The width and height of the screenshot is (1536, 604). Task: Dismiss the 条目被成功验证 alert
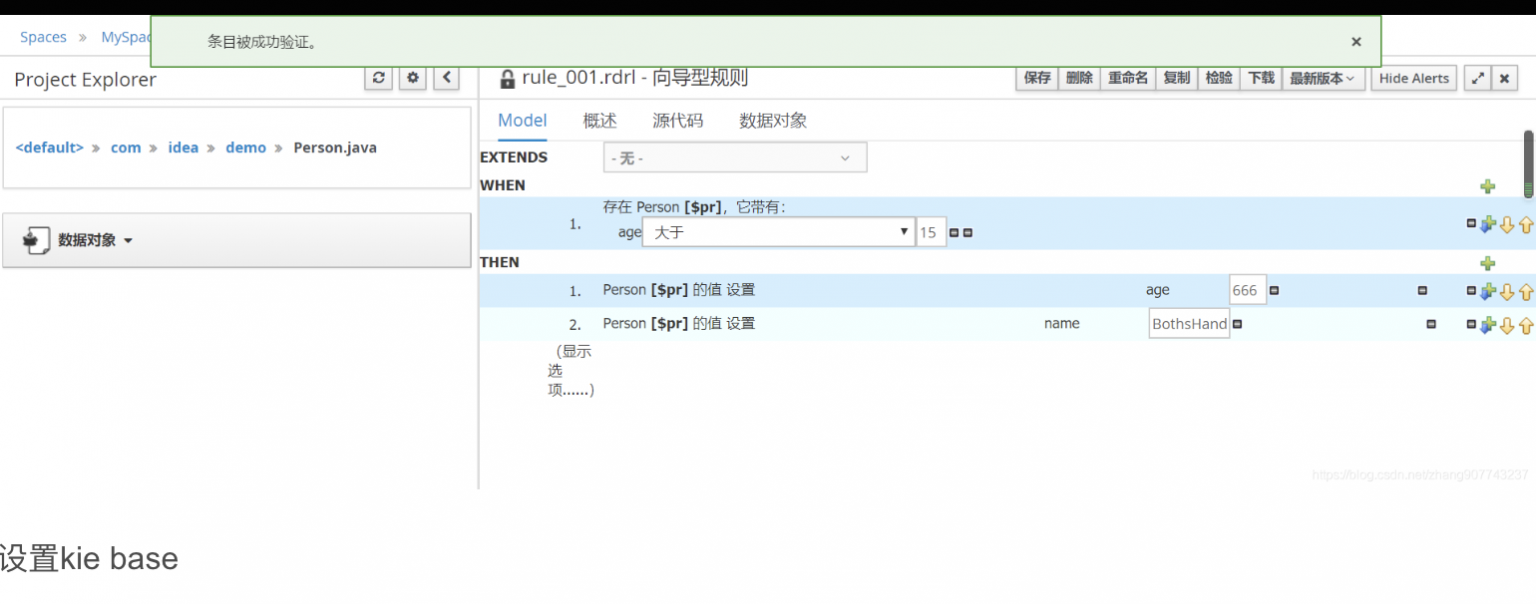point(1356,41)
